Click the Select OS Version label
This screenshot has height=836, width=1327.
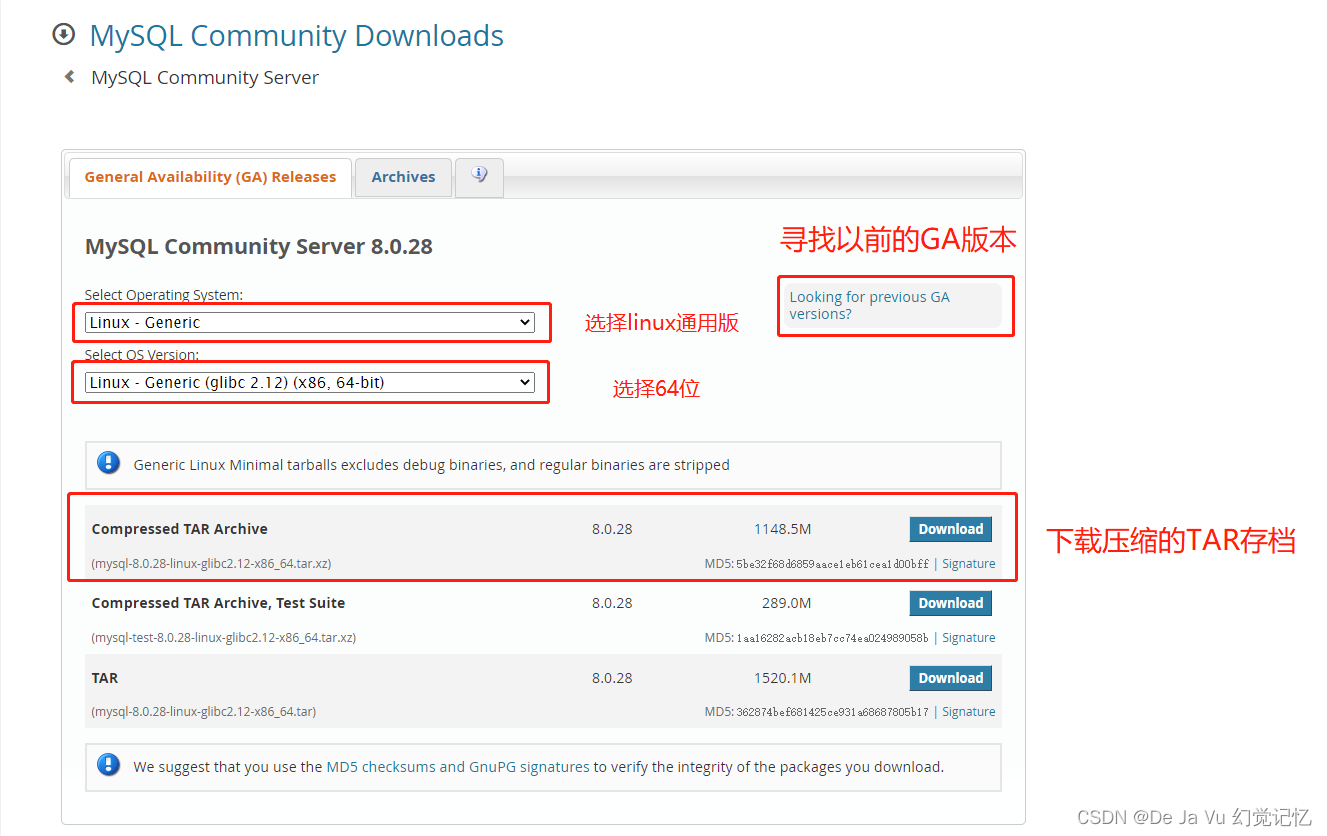142,355
